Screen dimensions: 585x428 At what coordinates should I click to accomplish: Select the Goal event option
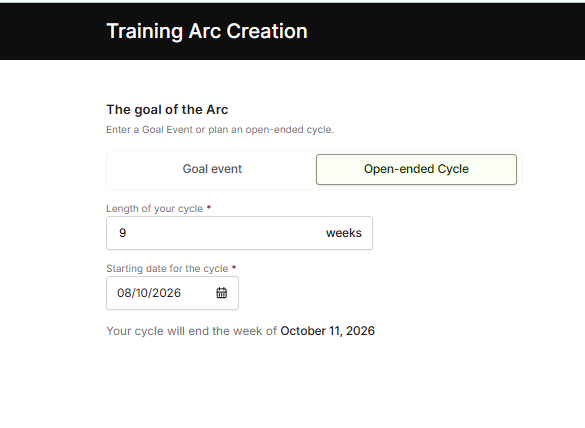[212, 169]
